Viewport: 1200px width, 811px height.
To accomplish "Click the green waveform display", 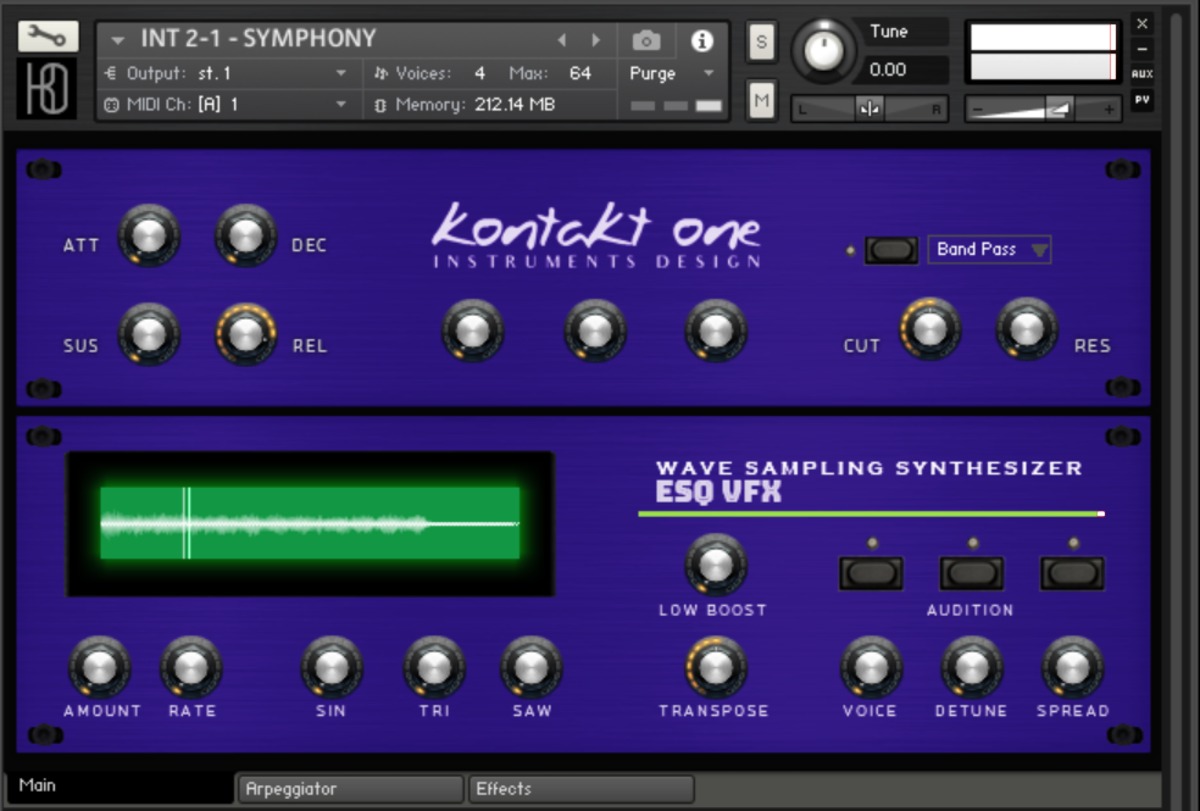I will (x=310, y=523).
